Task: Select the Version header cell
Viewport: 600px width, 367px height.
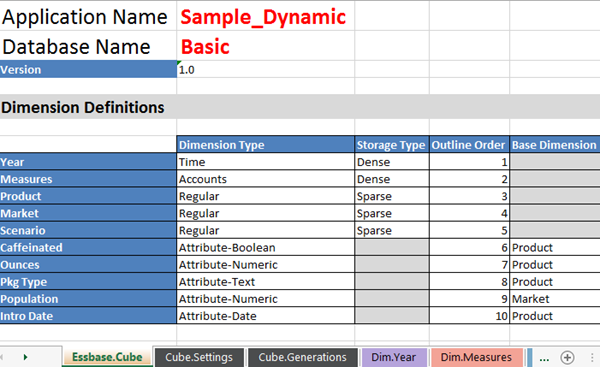Action: click(x=88, y=70)
